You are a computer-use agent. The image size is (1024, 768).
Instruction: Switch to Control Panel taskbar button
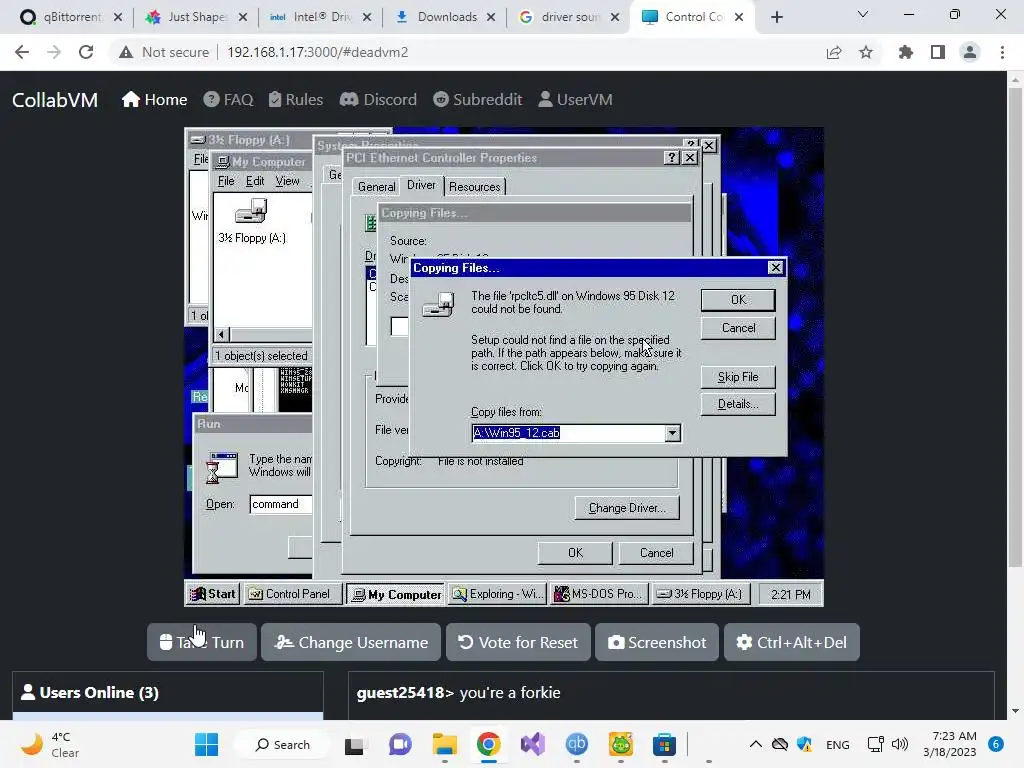coord(293,594)
